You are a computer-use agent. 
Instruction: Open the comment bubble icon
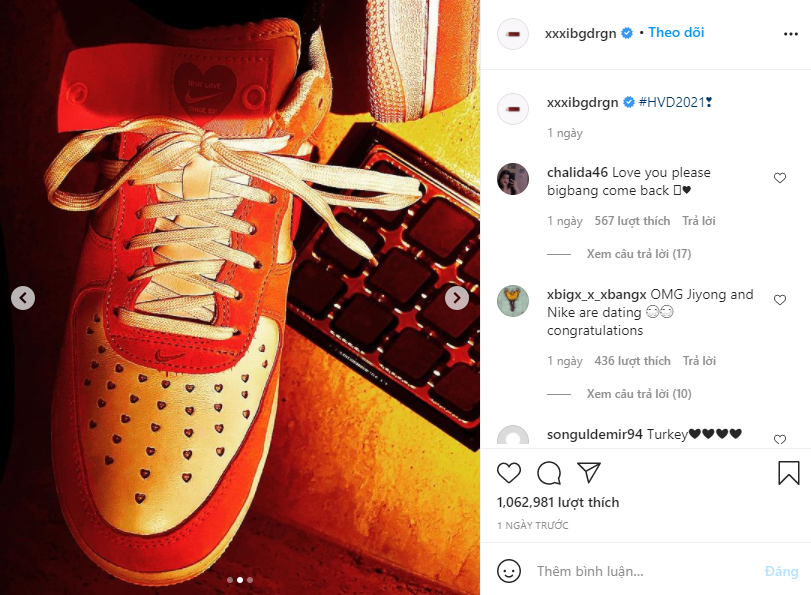(x=549, y=473)
